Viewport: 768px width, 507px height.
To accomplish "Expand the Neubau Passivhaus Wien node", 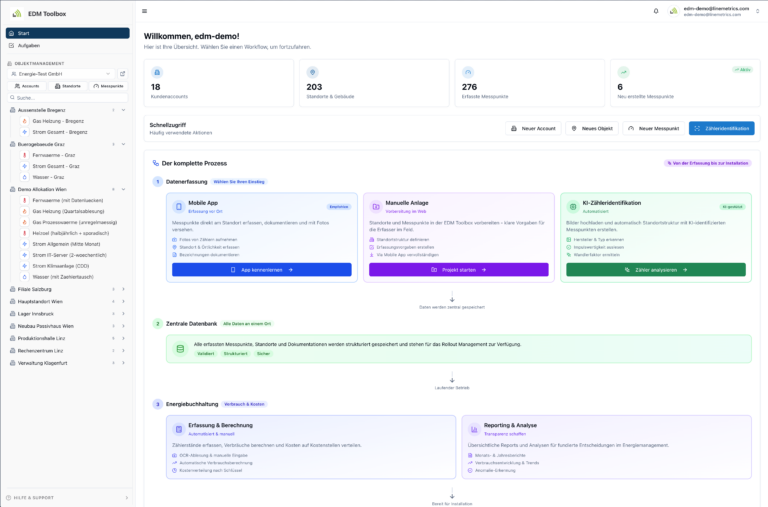I will click(x=123, y=326).
